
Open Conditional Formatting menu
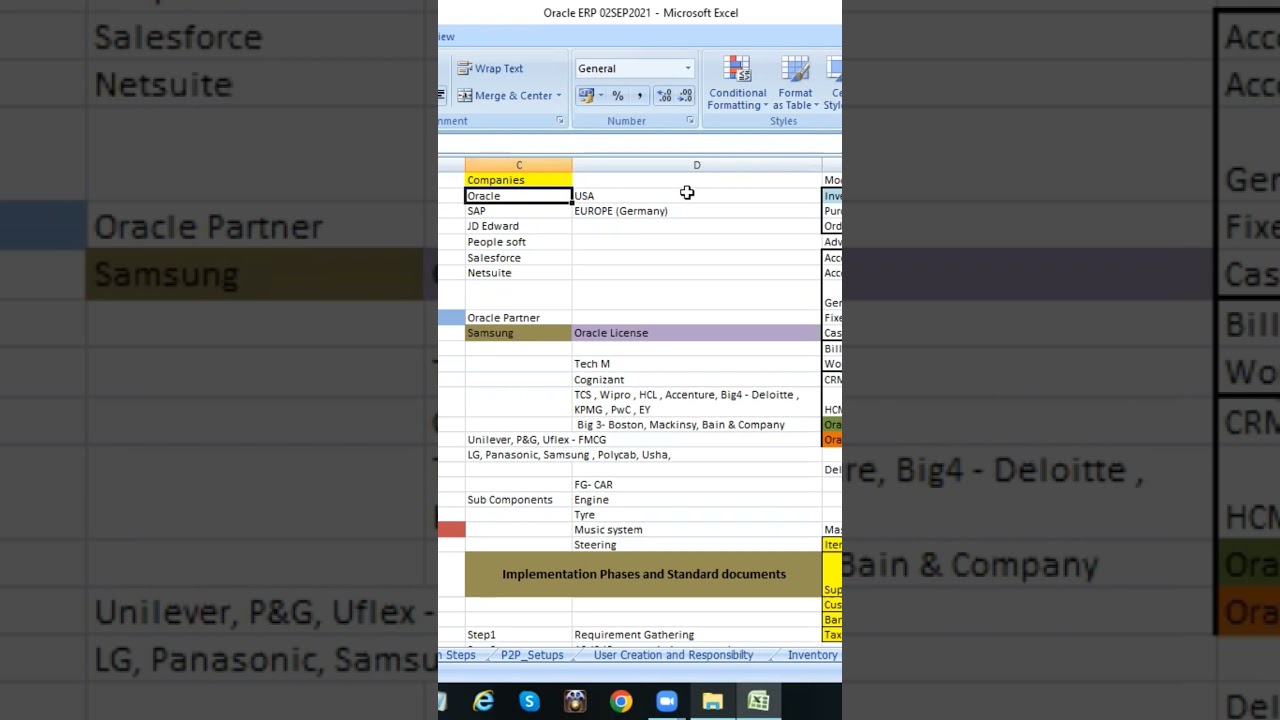tap(738, 83)
